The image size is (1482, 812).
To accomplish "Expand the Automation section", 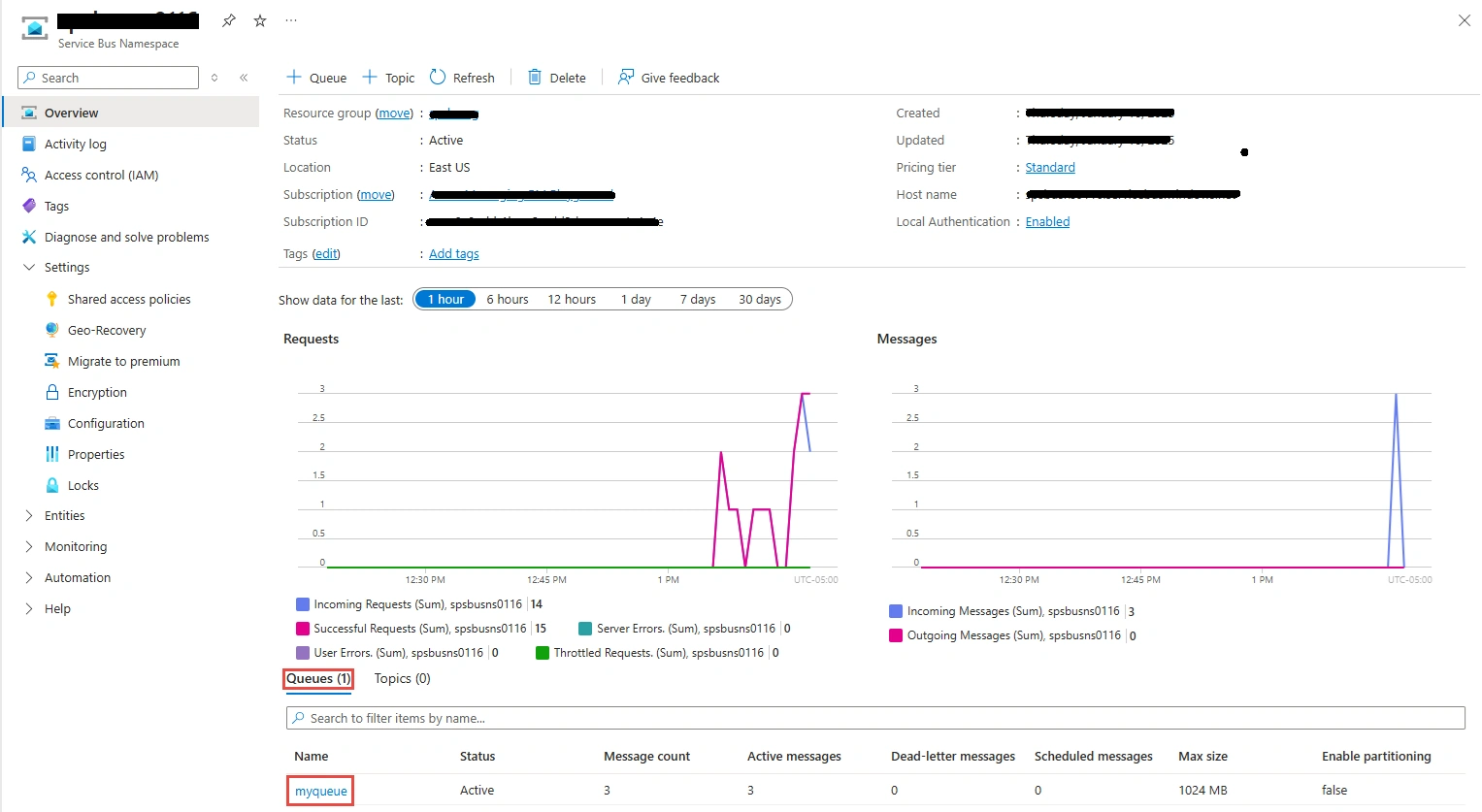I will pyautogui.click(x=29, y=577).
